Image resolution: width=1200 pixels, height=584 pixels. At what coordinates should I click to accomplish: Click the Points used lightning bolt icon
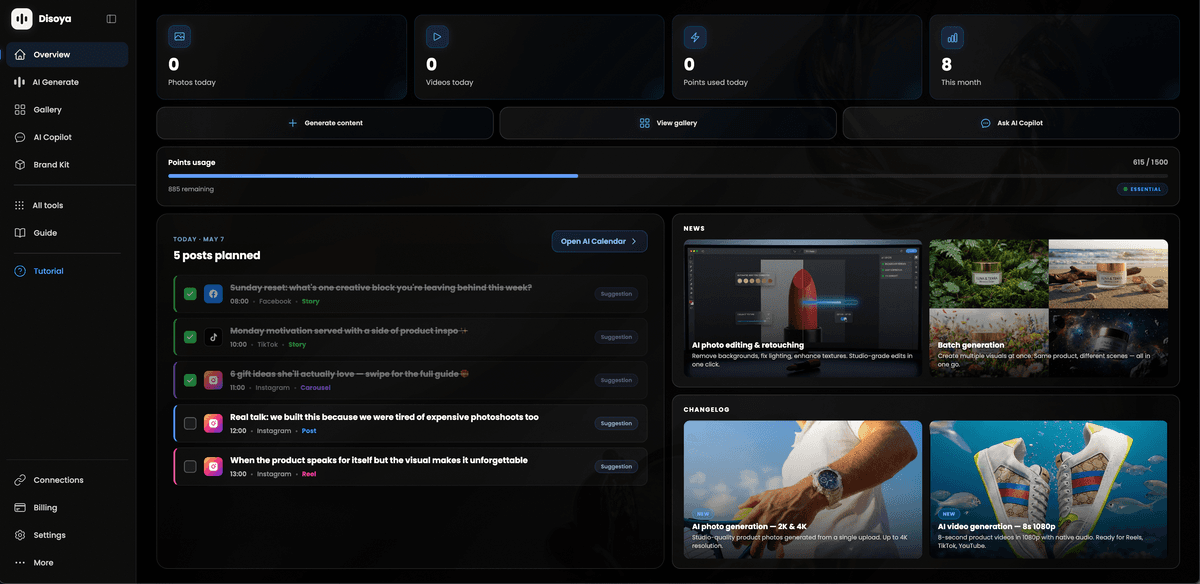(695, 37)
